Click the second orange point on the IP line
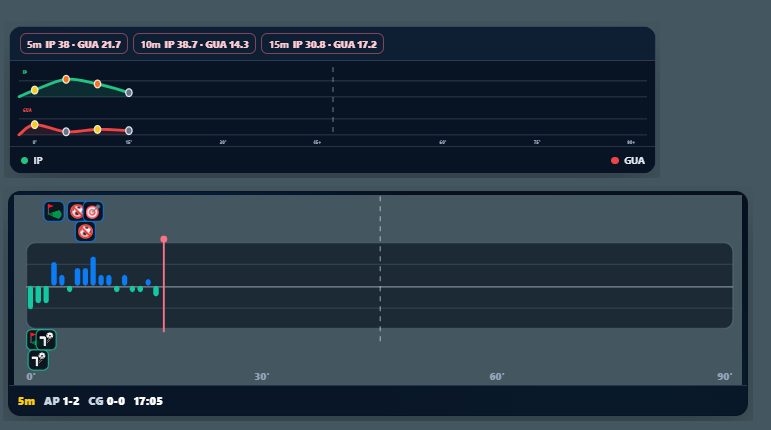The image size is (771, 430). pyautogui.click(x=97, y=84)
